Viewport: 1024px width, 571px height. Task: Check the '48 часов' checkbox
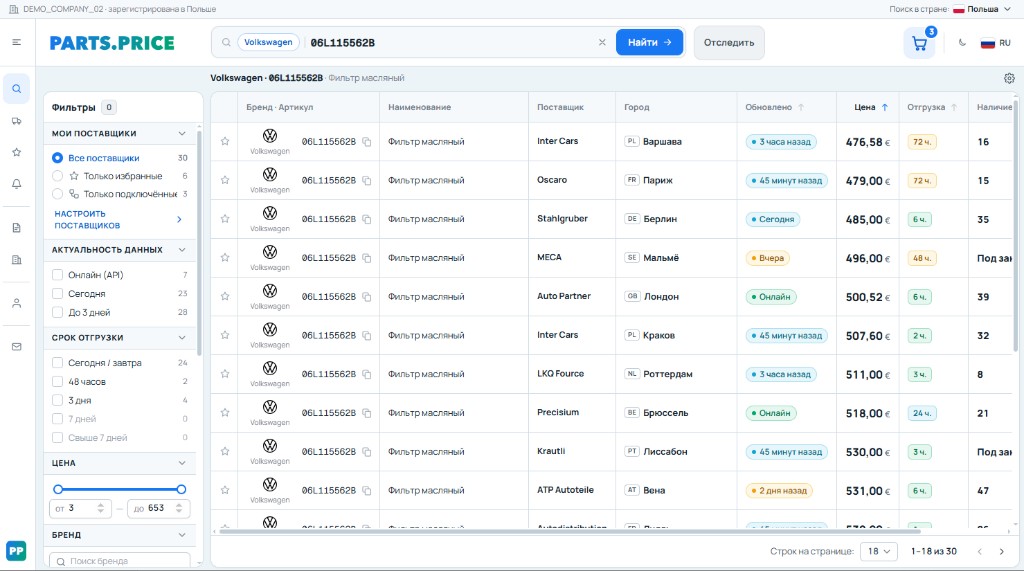point(57,382)
